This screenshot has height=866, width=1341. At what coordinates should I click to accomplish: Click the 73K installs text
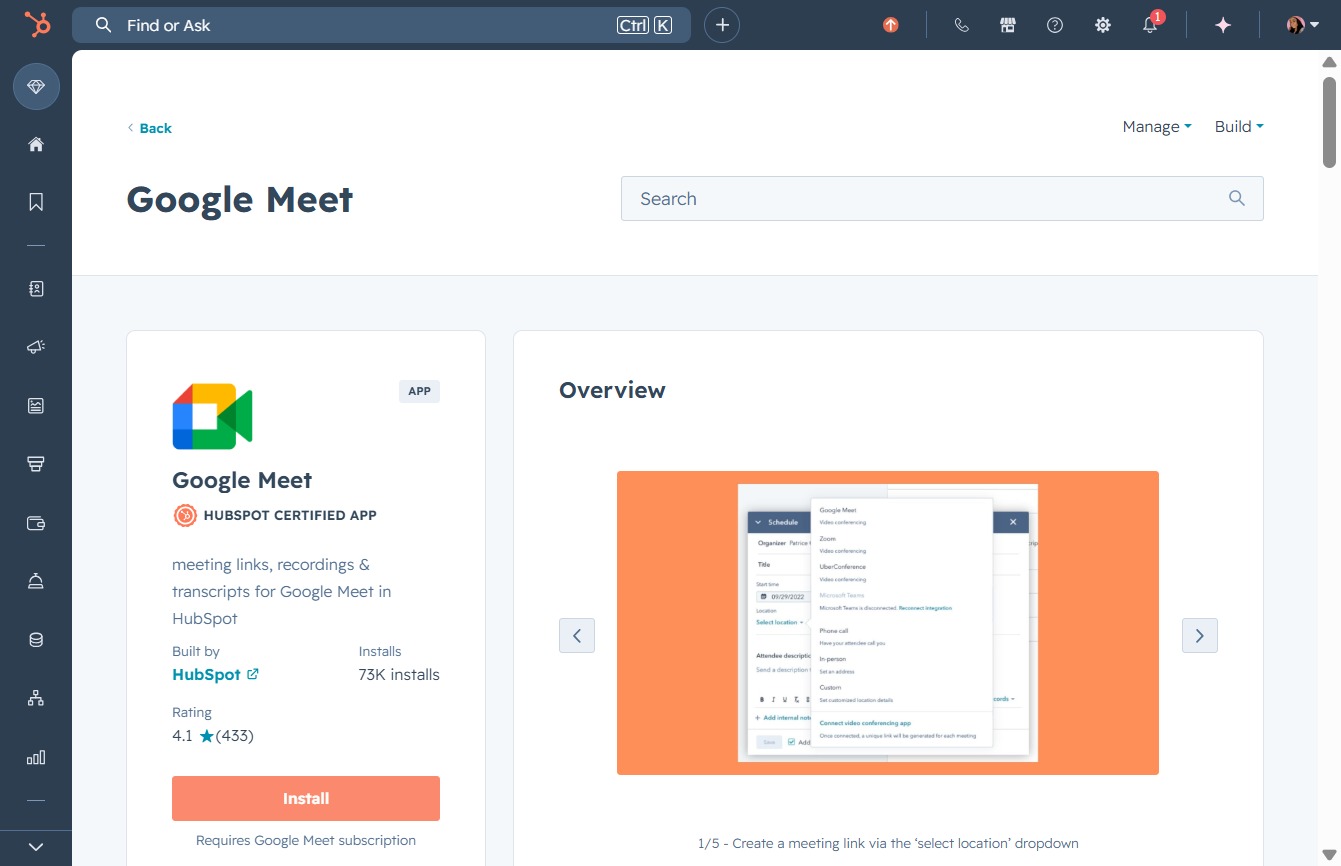[399, 674]
